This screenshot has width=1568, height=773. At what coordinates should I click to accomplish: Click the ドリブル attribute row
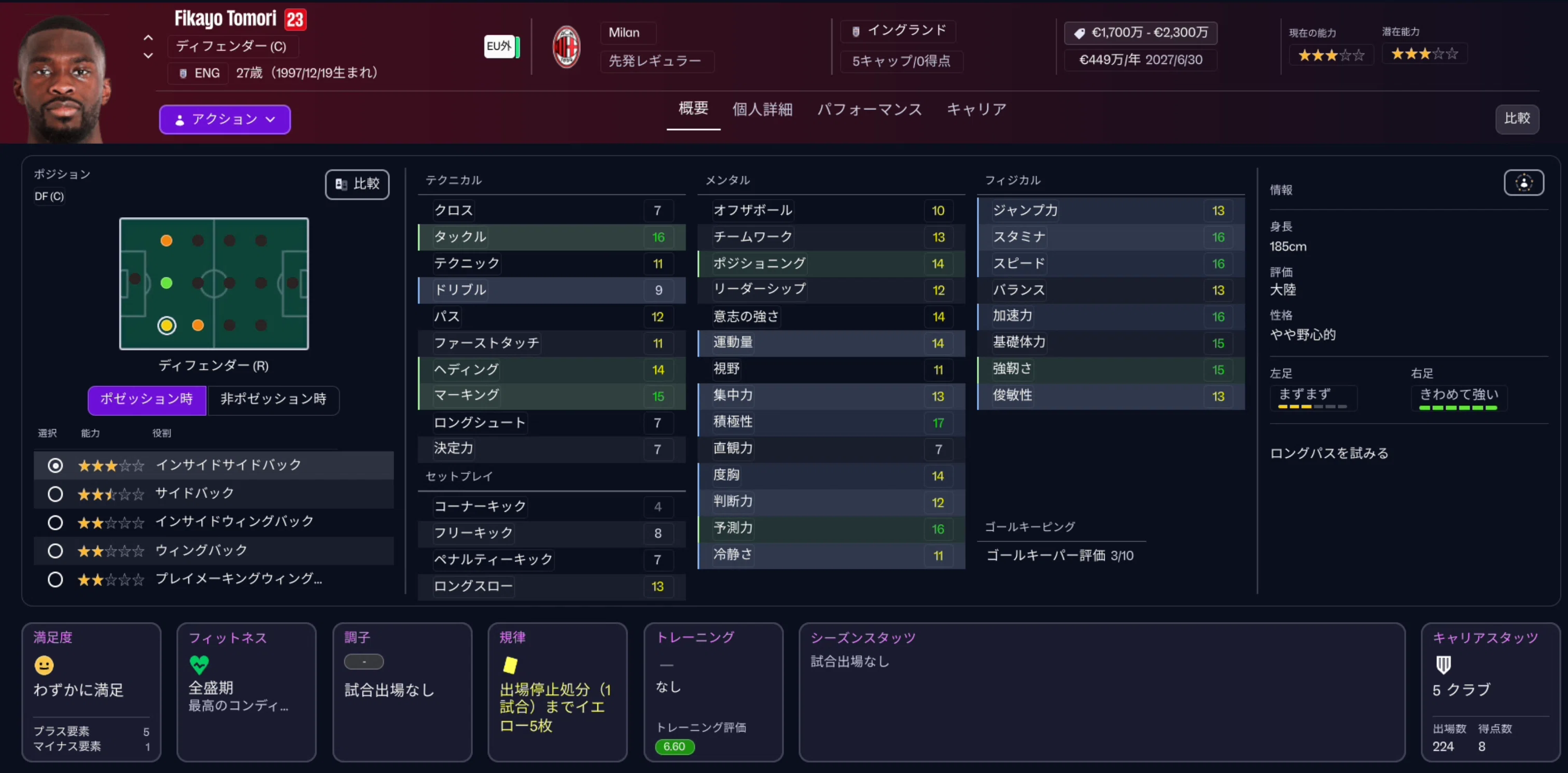(x=552, y=290)
